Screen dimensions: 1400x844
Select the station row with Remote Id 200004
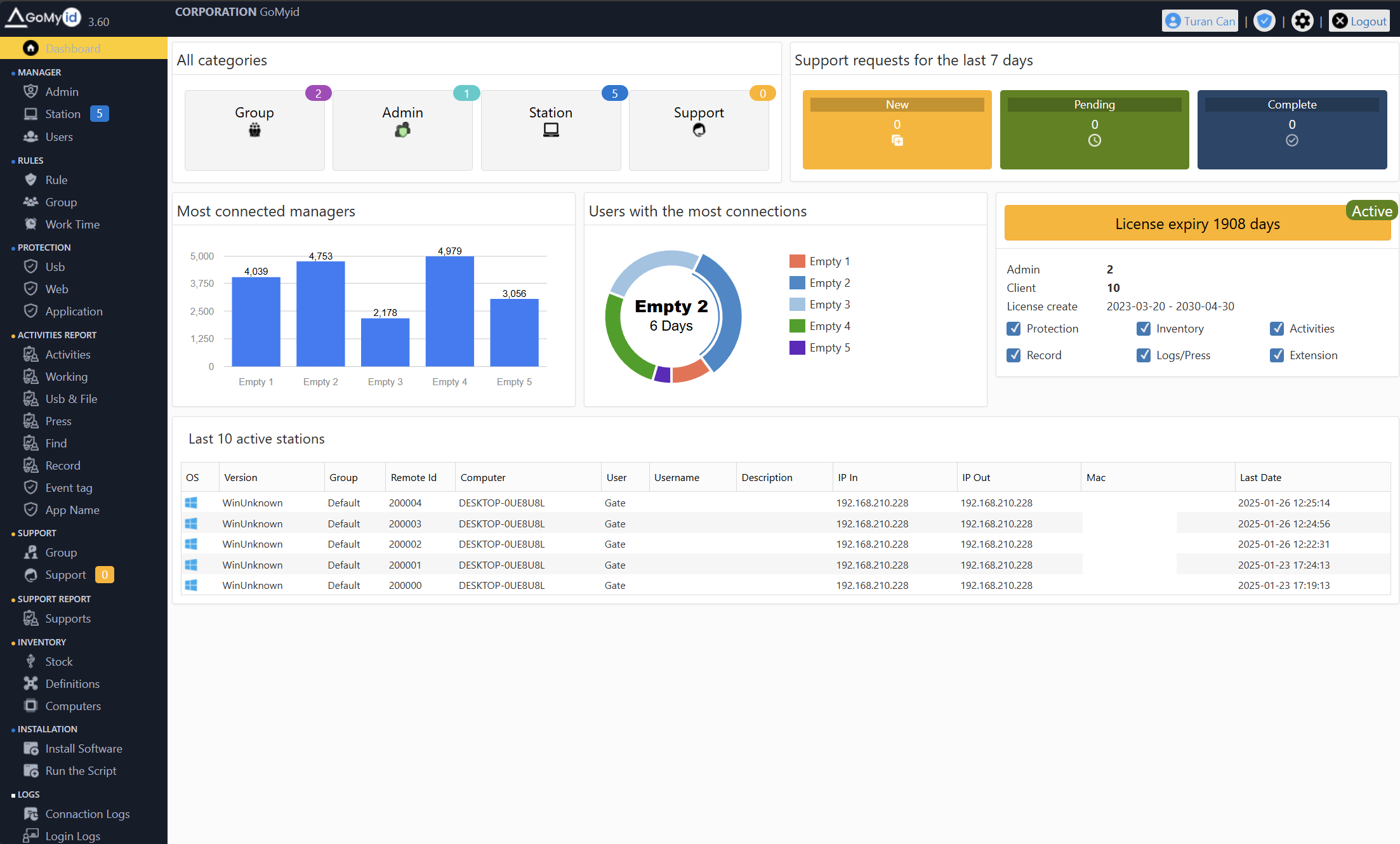[x=405, y=503]
